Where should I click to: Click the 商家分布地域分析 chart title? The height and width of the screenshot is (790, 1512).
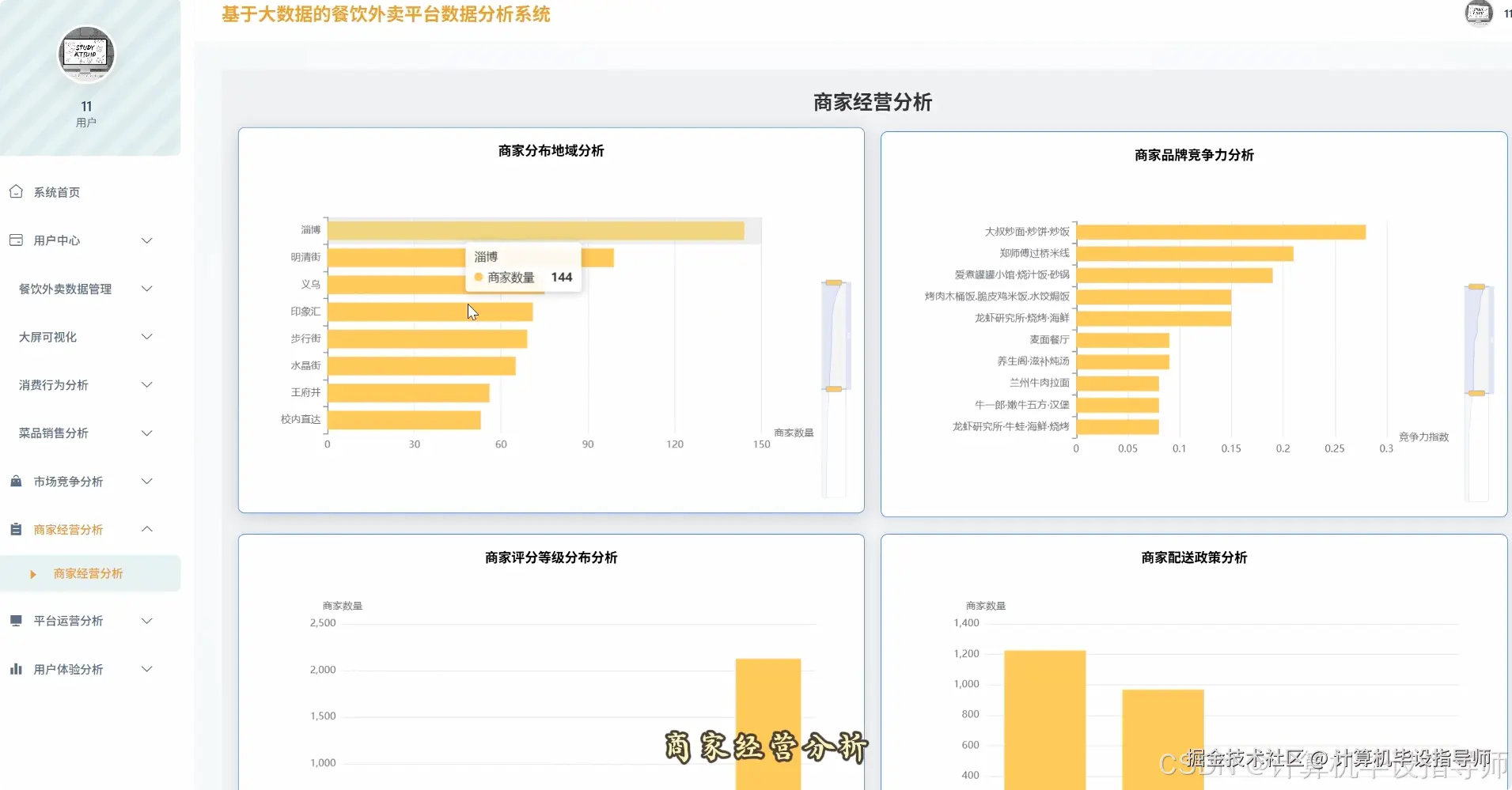click(551, 150)
